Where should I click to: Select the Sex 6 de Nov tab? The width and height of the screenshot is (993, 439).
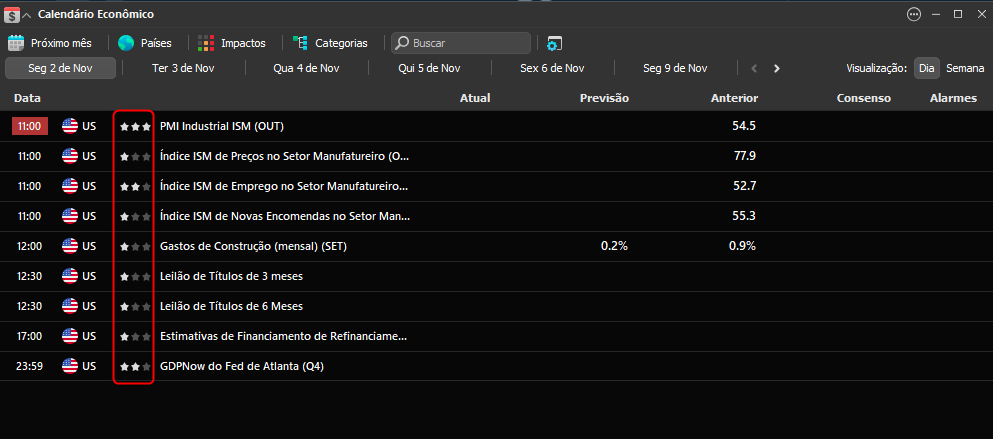pyautogui.click(x=552, y=68)
